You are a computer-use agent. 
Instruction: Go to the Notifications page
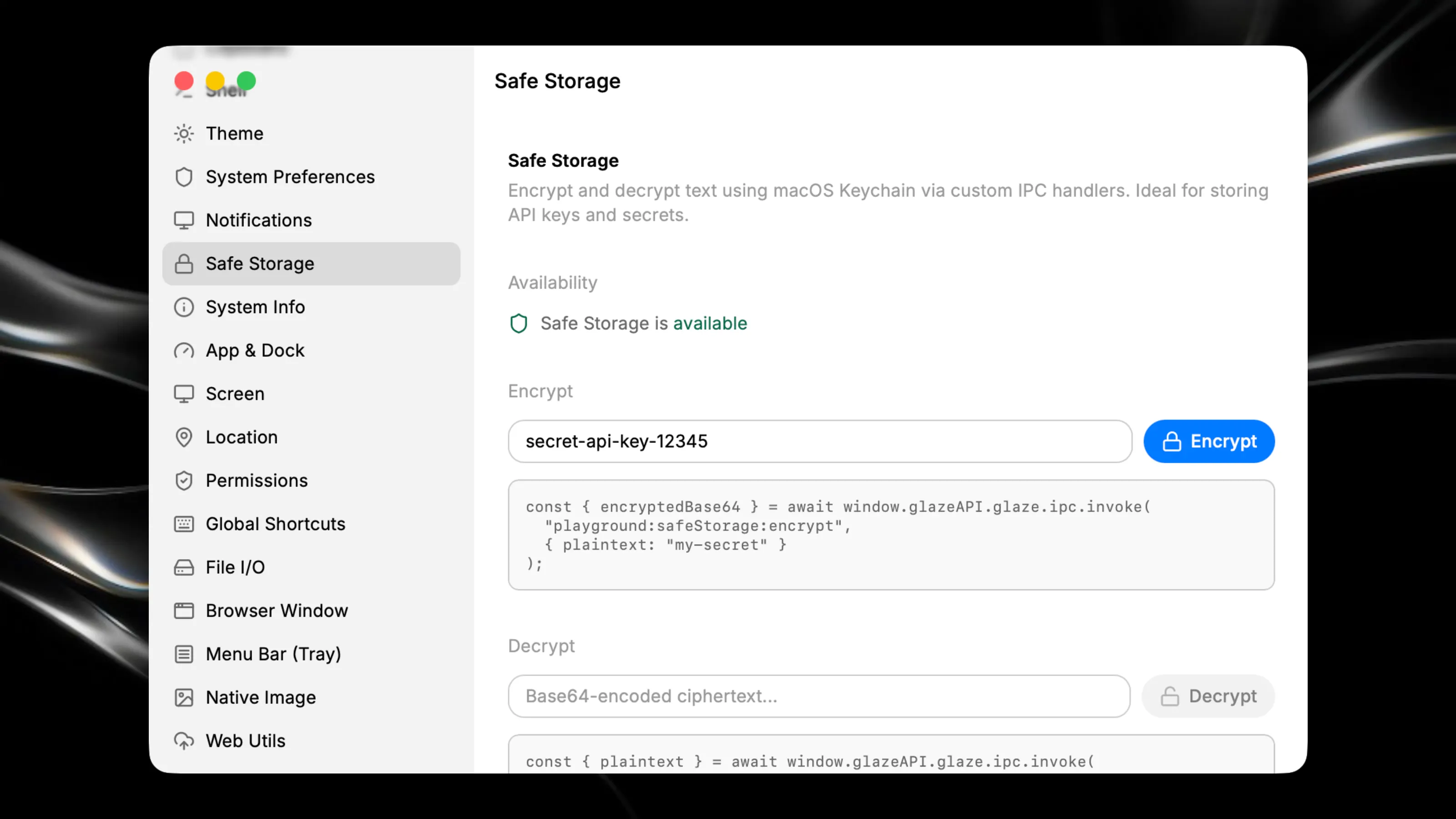pos(311,220)
